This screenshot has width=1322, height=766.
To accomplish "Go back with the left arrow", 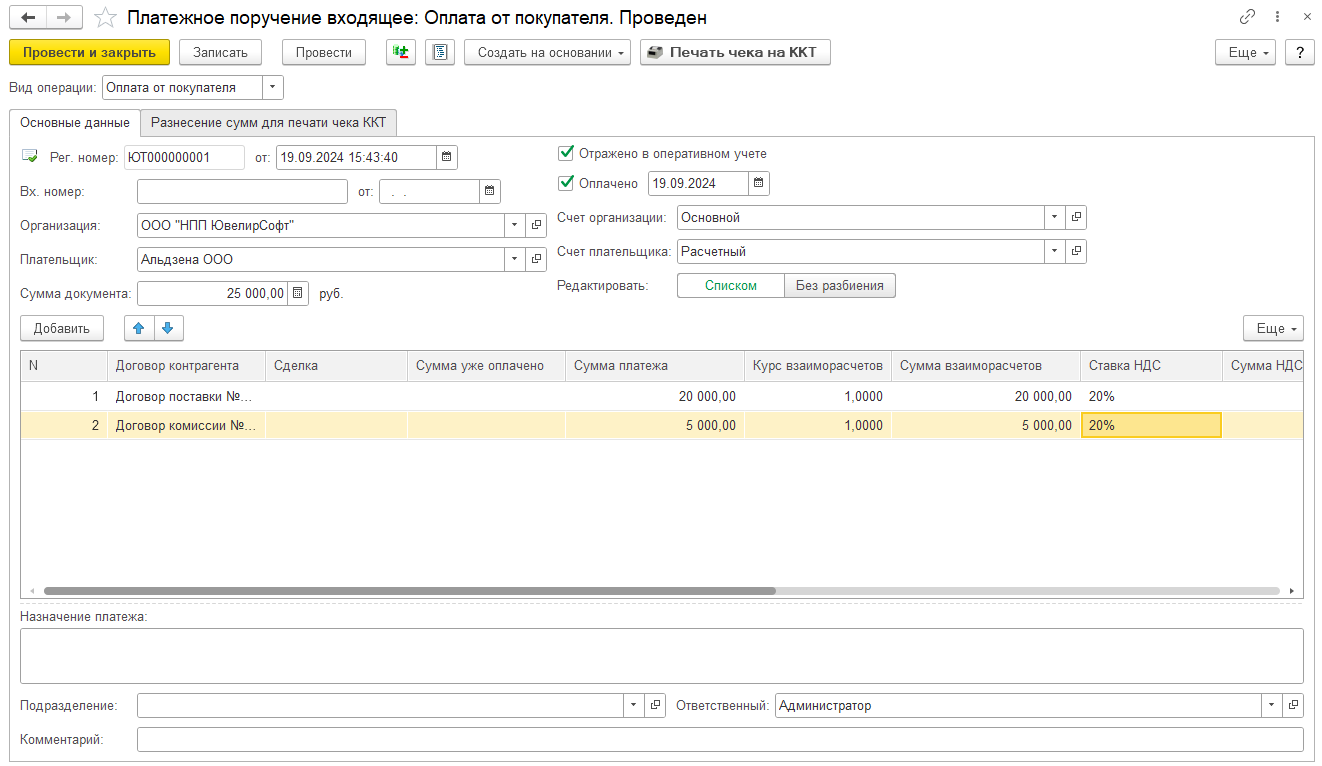I will point(29,18).
